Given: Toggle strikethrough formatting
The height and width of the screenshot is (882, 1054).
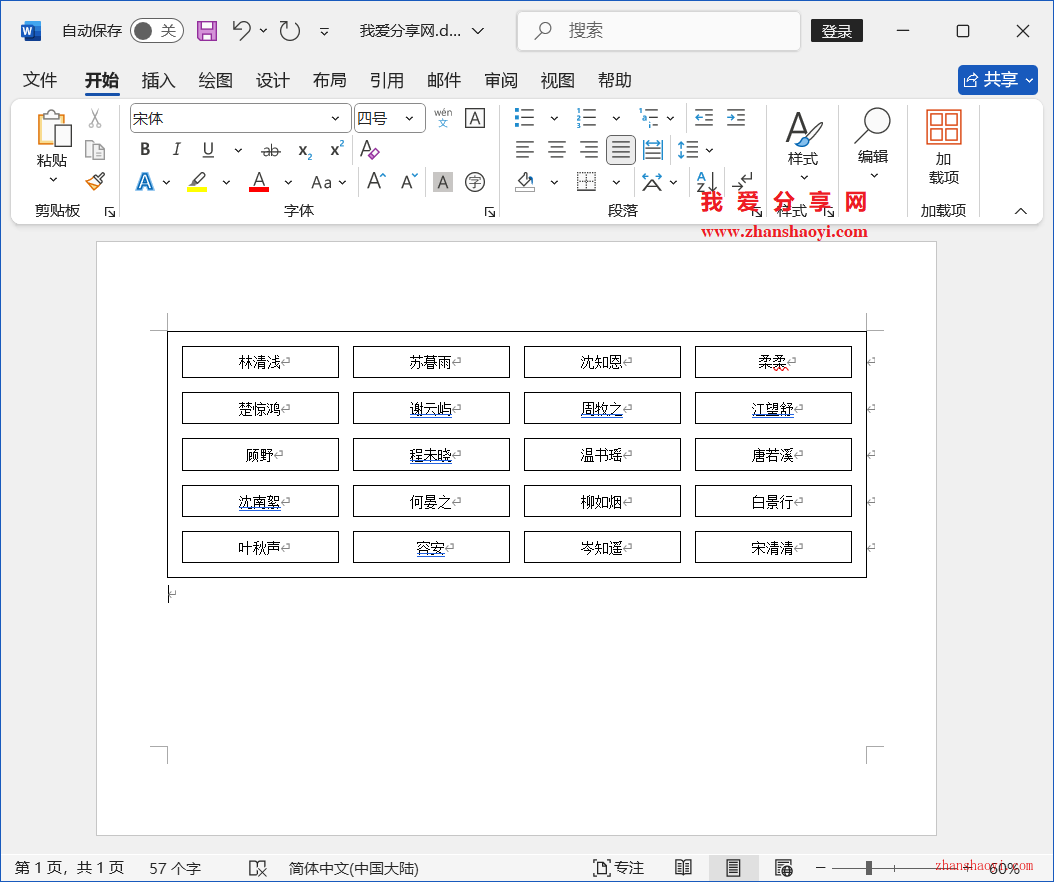Looking at the screenshot, I should (x=271, y=150).
